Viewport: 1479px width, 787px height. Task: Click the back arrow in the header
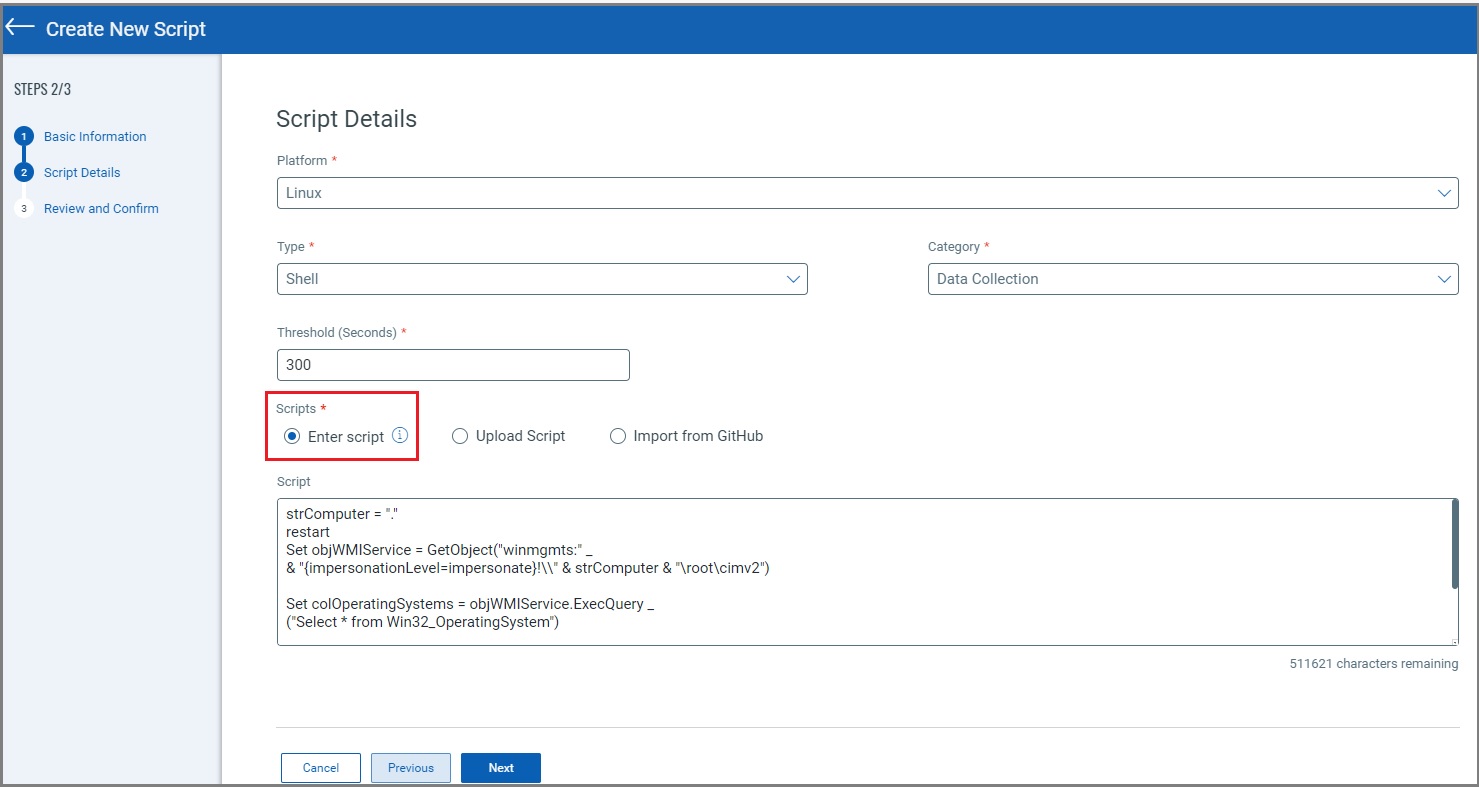(x=20, y=28)
